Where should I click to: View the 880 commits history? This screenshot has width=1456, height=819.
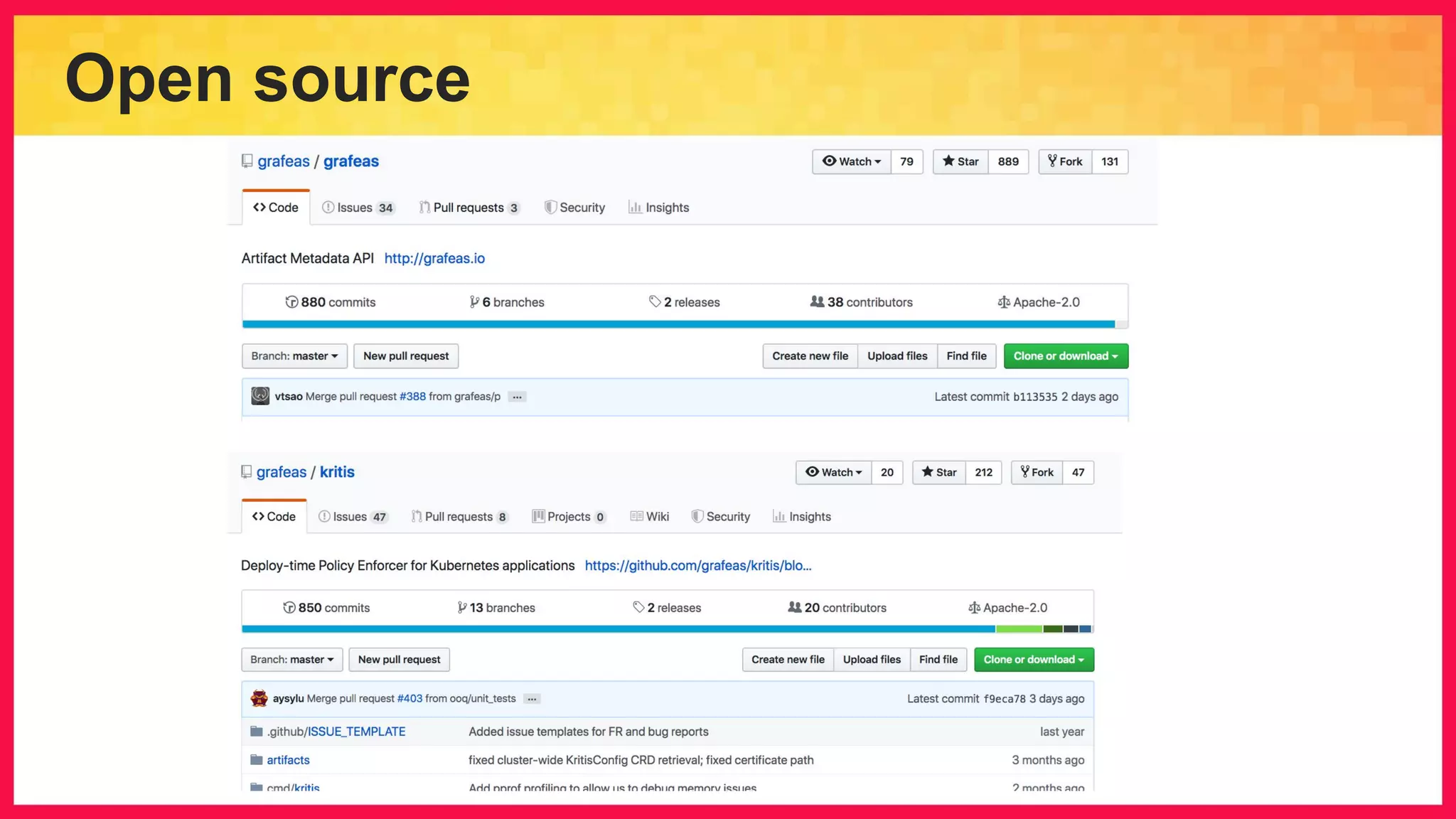[x=331, y=302]
